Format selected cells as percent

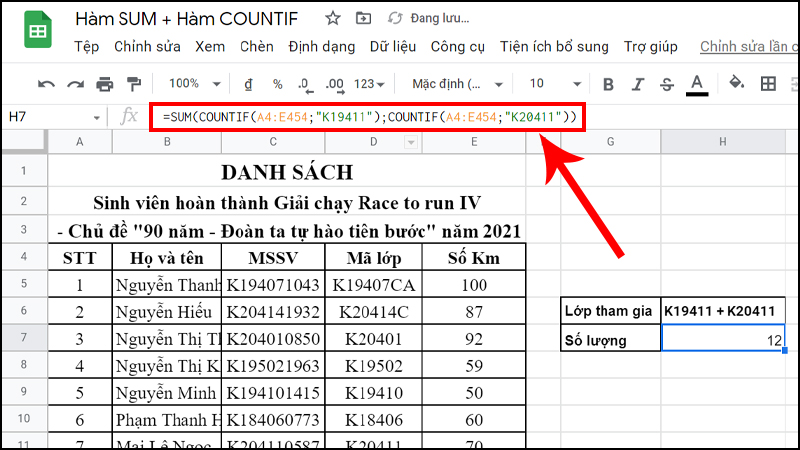point(277,84)
